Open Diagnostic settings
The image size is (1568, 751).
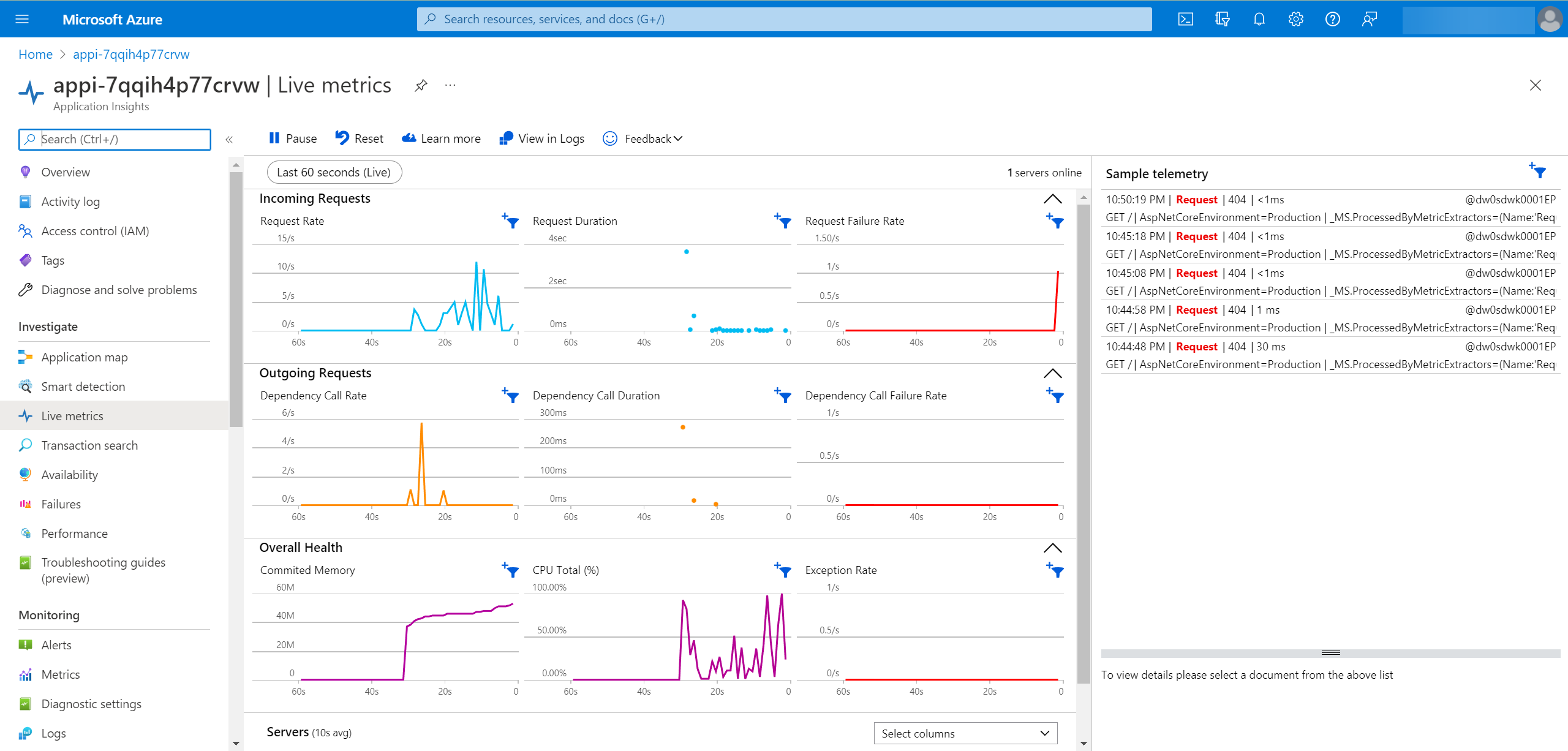pyautogui.click(x=114, y=704)
